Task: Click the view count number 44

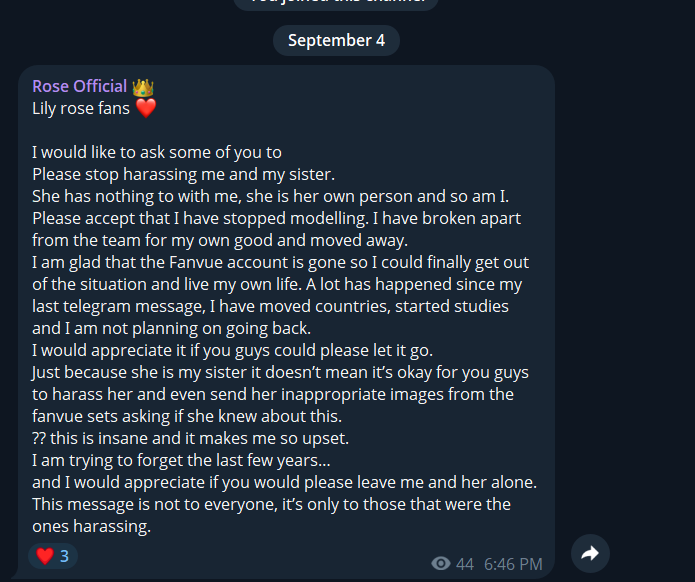Action: click(465, 564)
